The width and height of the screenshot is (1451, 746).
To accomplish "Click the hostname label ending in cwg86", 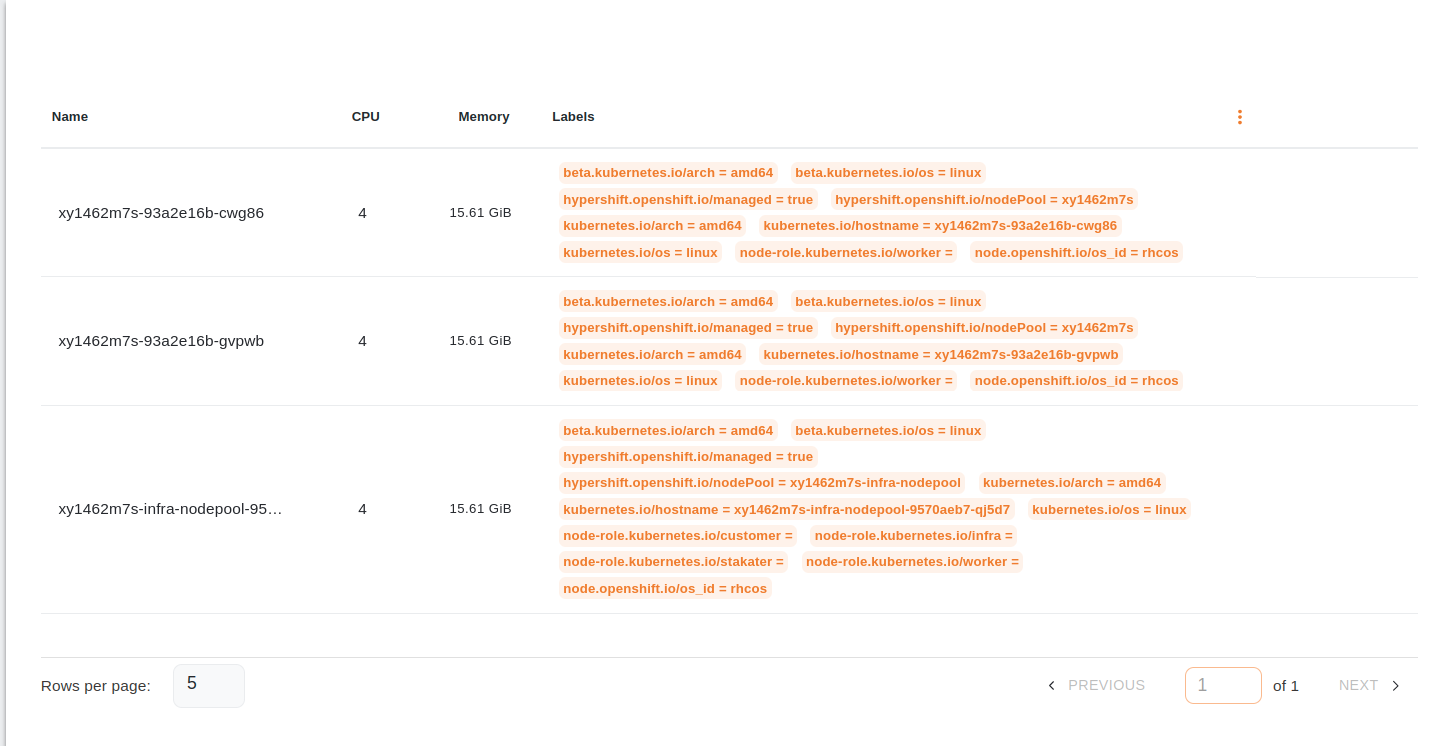I will (x=940, y=226).
